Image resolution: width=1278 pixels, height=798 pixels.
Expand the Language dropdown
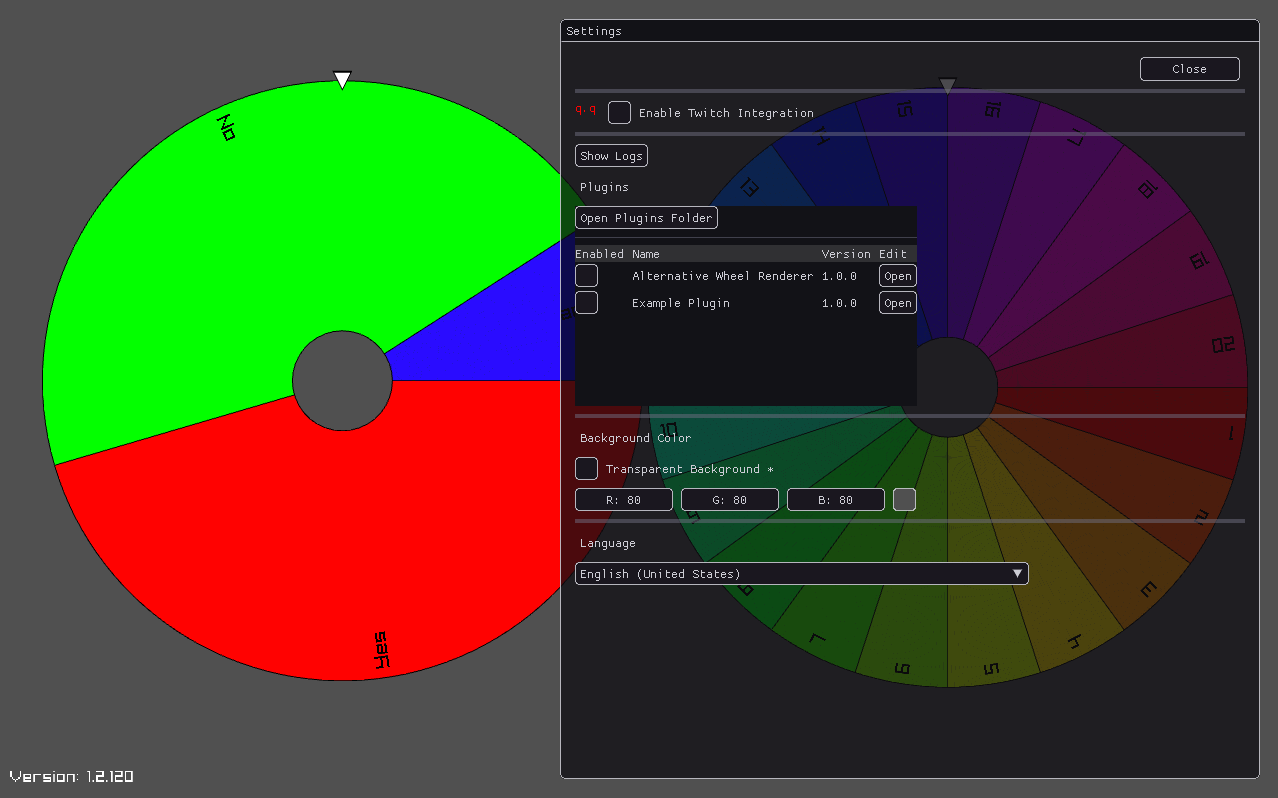pos(801,574)
